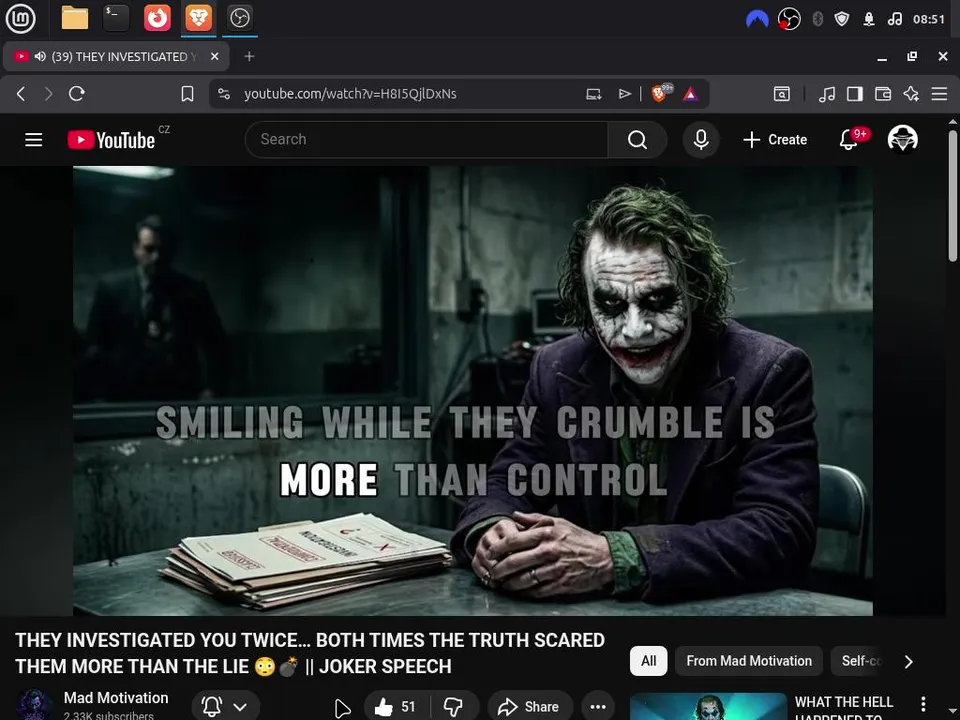The image size is (960, 720).
Task: Toggle the browser sidebar panel
Action: 855,94
